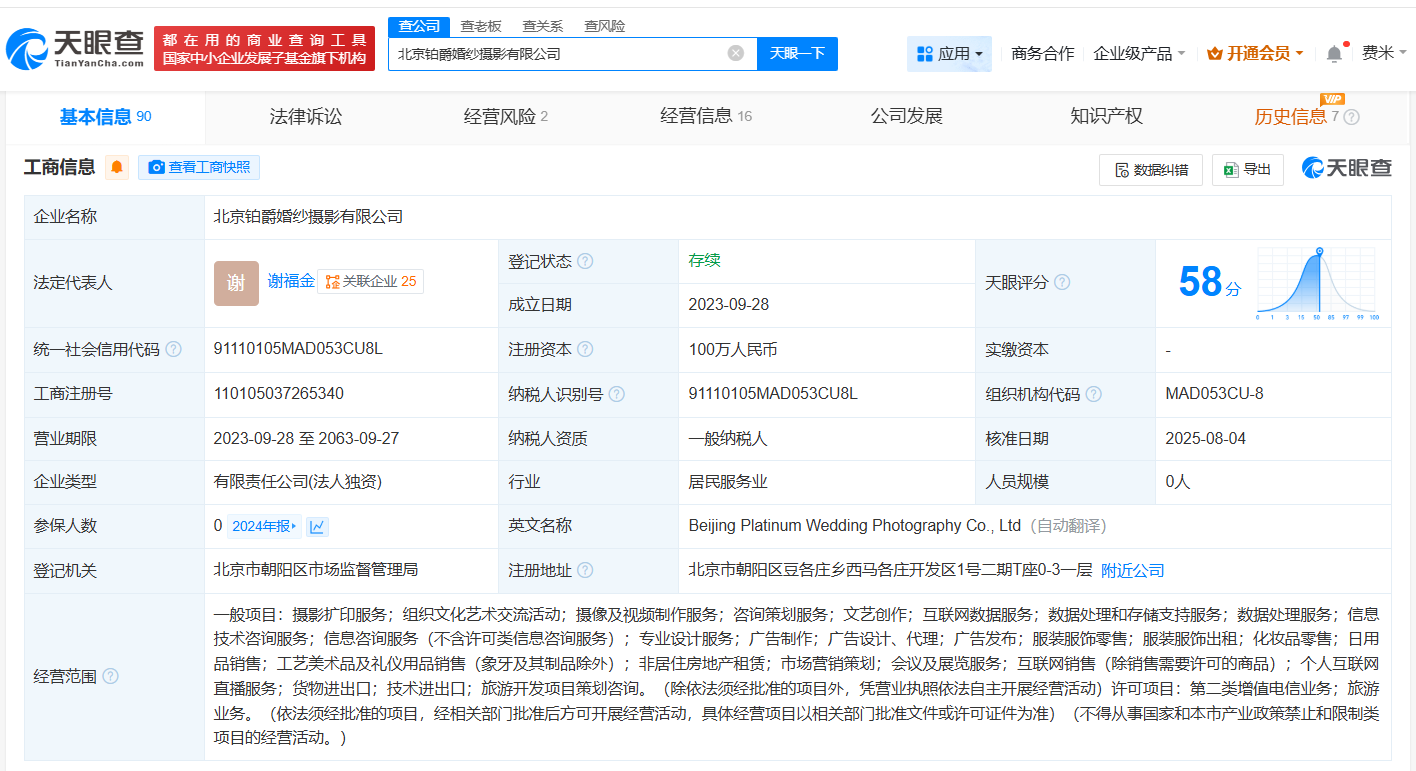Click the 天眼一下 search button
The image size is (1416, 771).
(x=797, y=54)
